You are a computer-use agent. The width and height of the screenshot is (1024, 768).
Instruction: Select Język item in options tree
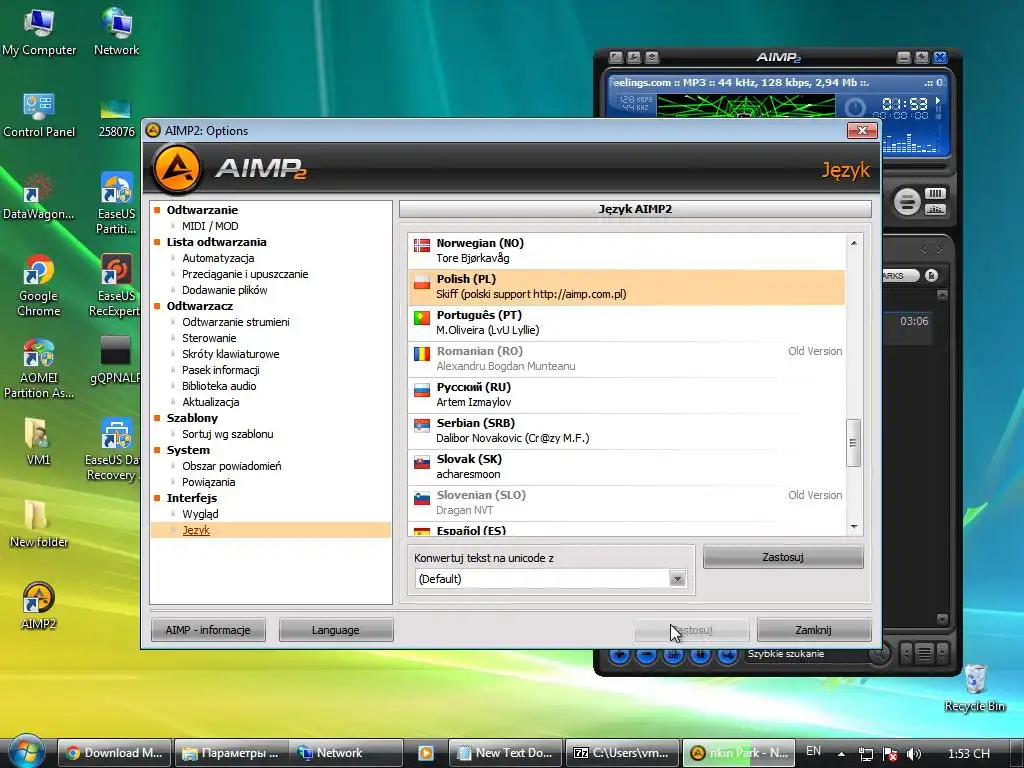point(196,530)
